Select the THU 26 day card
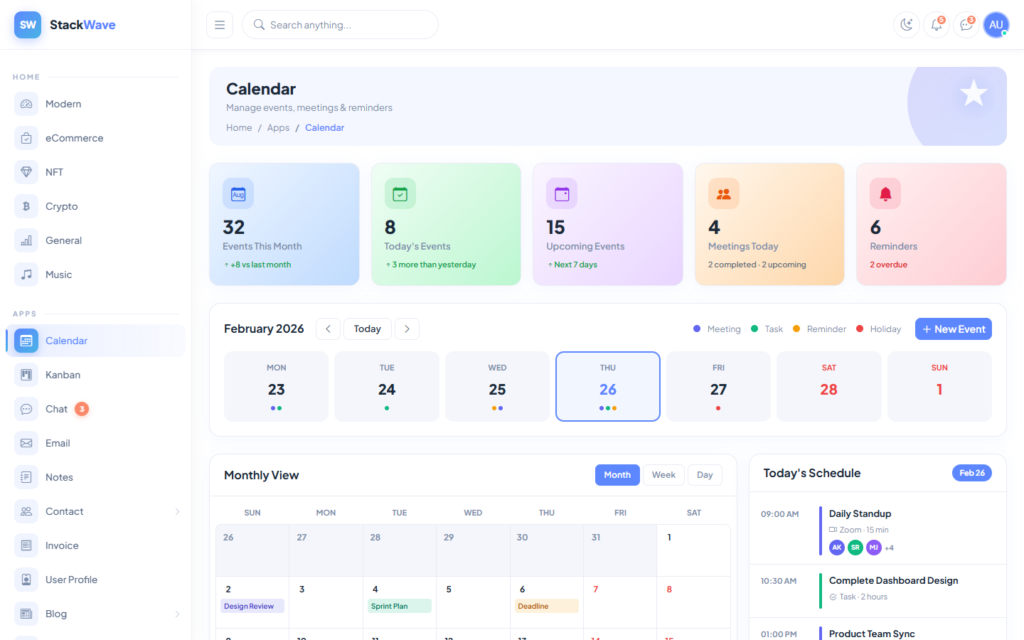Viewport: 1024px width, 640px height. coord(608,387)
